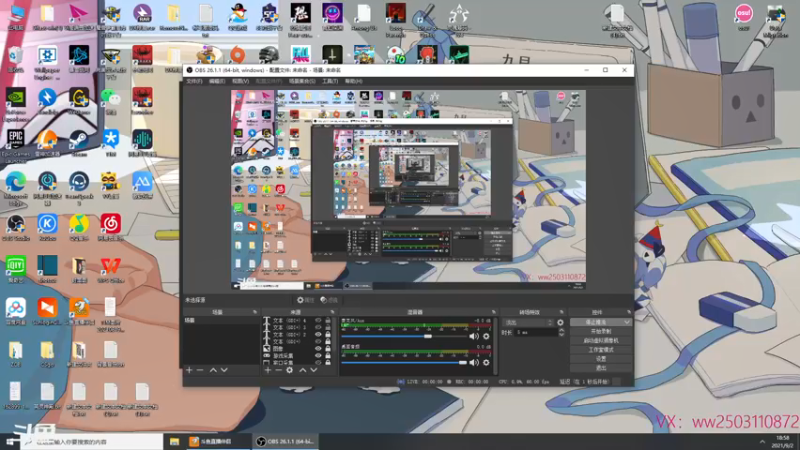Open the WPS Office desktop icon

111,269
